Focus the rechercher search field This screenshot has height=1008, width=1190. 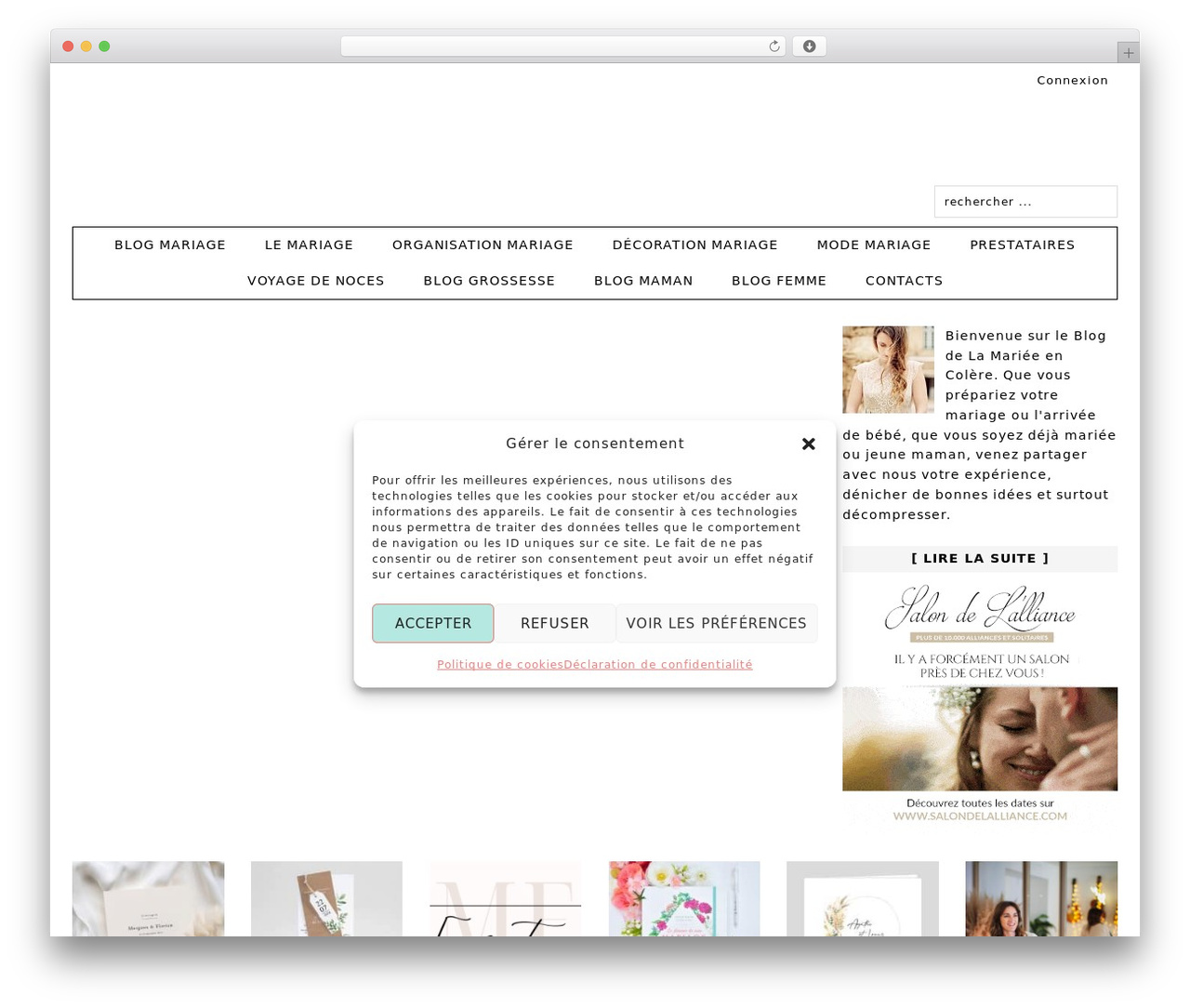(x=1025, y=202)
